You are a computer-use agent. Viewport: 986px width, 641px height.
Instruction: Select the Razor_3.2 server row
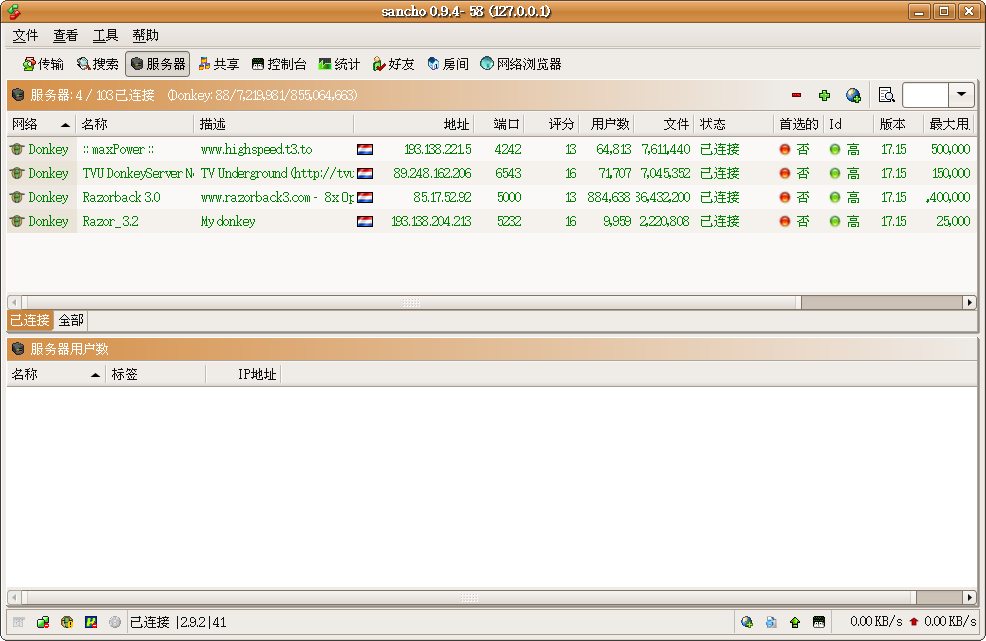click(492, 221)
